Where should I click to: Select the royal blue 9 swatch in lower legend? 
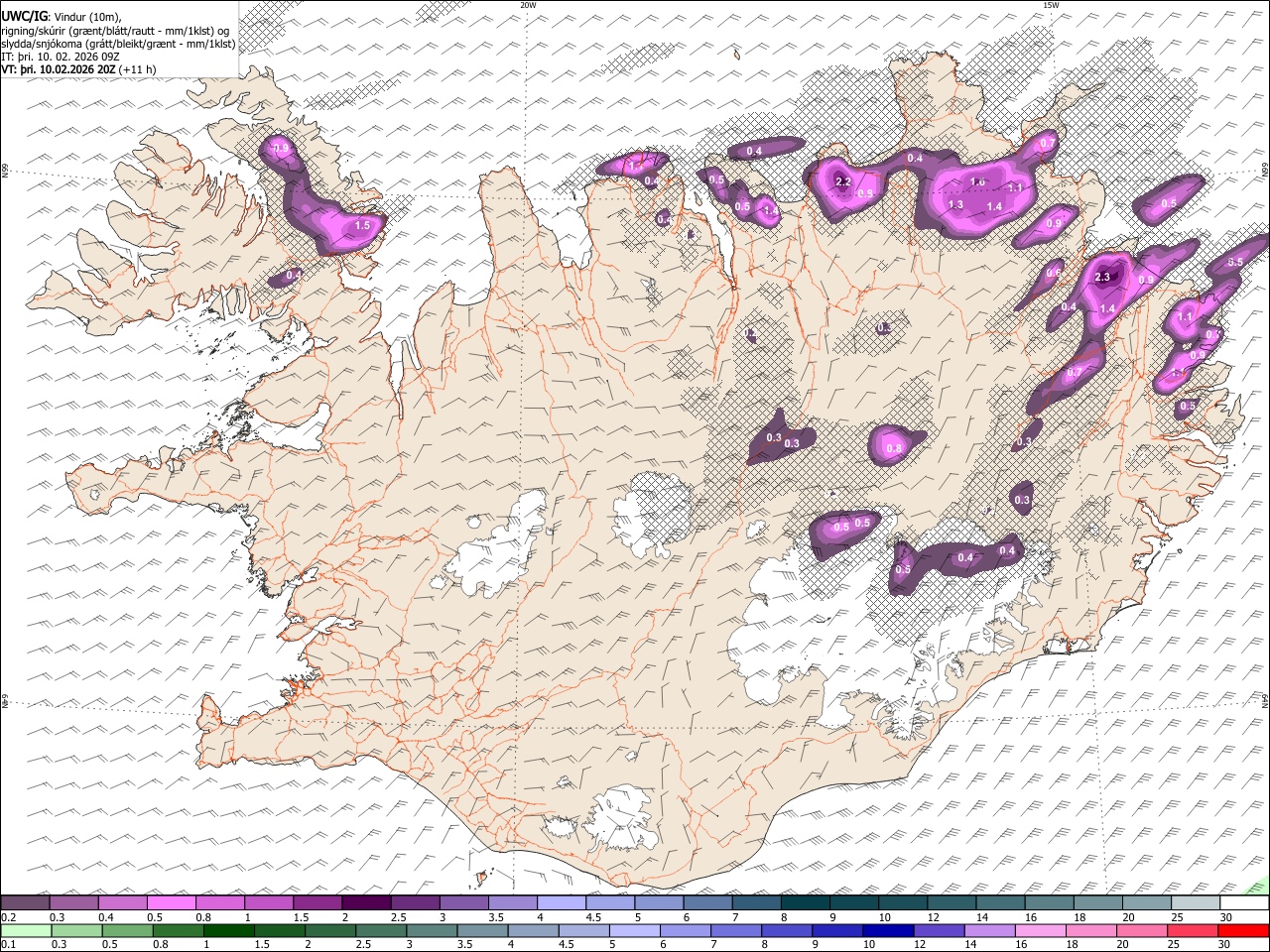tap(838, 930)
